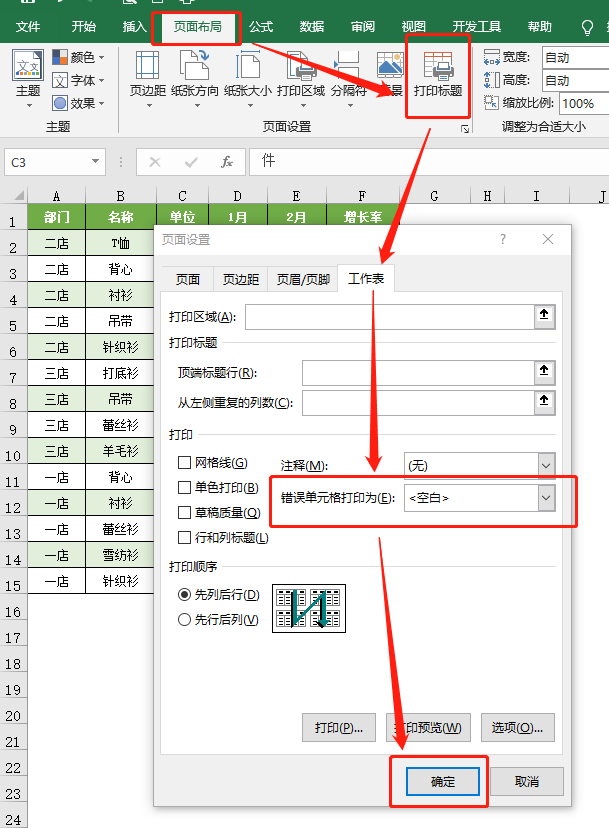Switch to the 工作表 dialog tab
609x828 pixels.
tap(366, 278)
